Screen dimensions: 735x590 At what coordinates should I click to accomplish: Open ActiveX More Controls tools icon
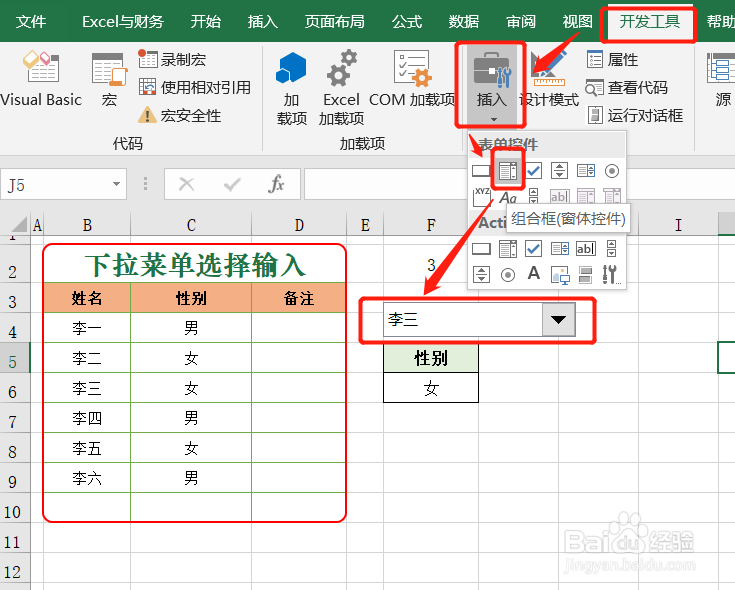pos(611,275)
